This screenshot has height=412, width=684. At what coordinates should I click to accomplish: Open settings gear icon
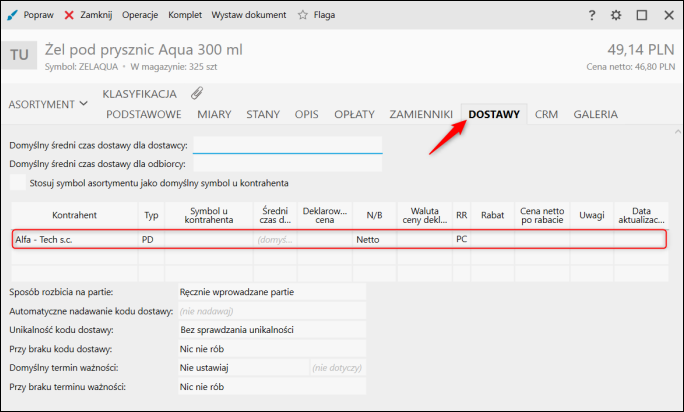616,15
